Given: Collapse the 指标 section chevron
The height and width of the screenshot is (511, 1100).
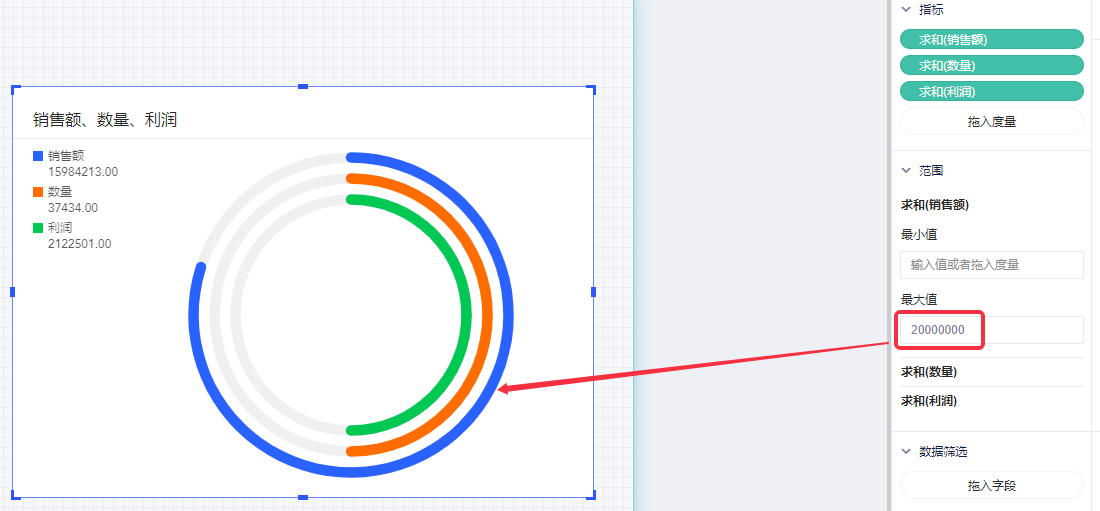Looking at the screenshot, I should 907,9.
